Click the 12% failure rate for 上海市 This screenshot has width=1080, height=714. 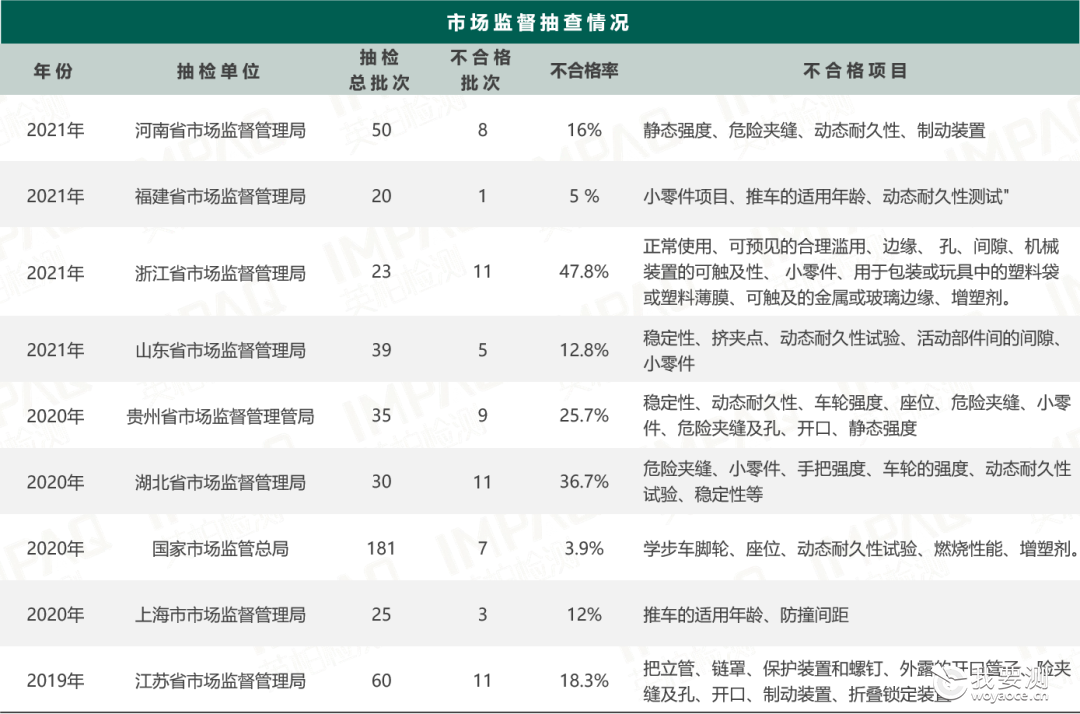pyautogui.click(x=584, y=614)
